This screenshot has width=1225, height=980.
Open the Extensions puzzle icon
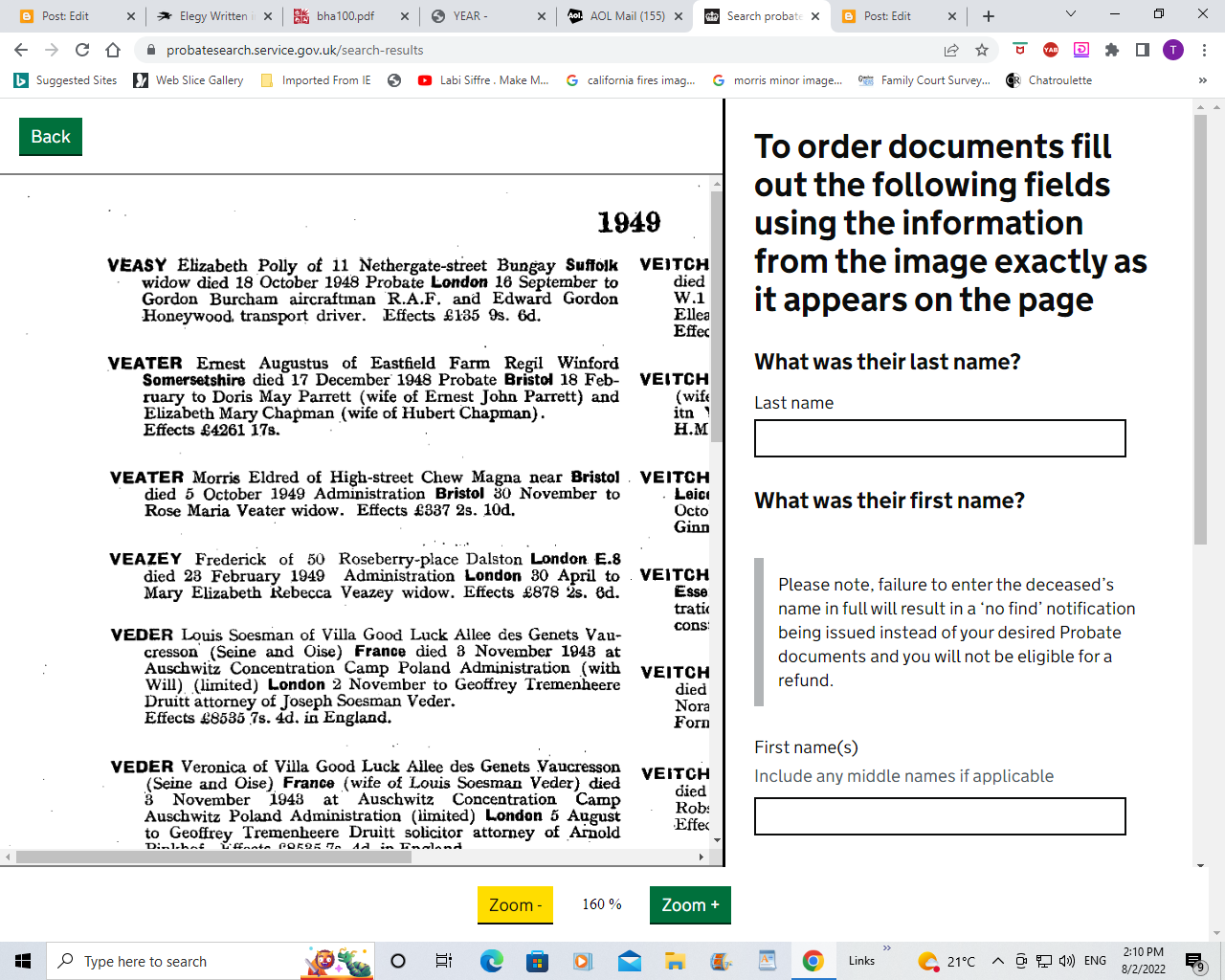pyautogui.click(x=1112, y=50)
